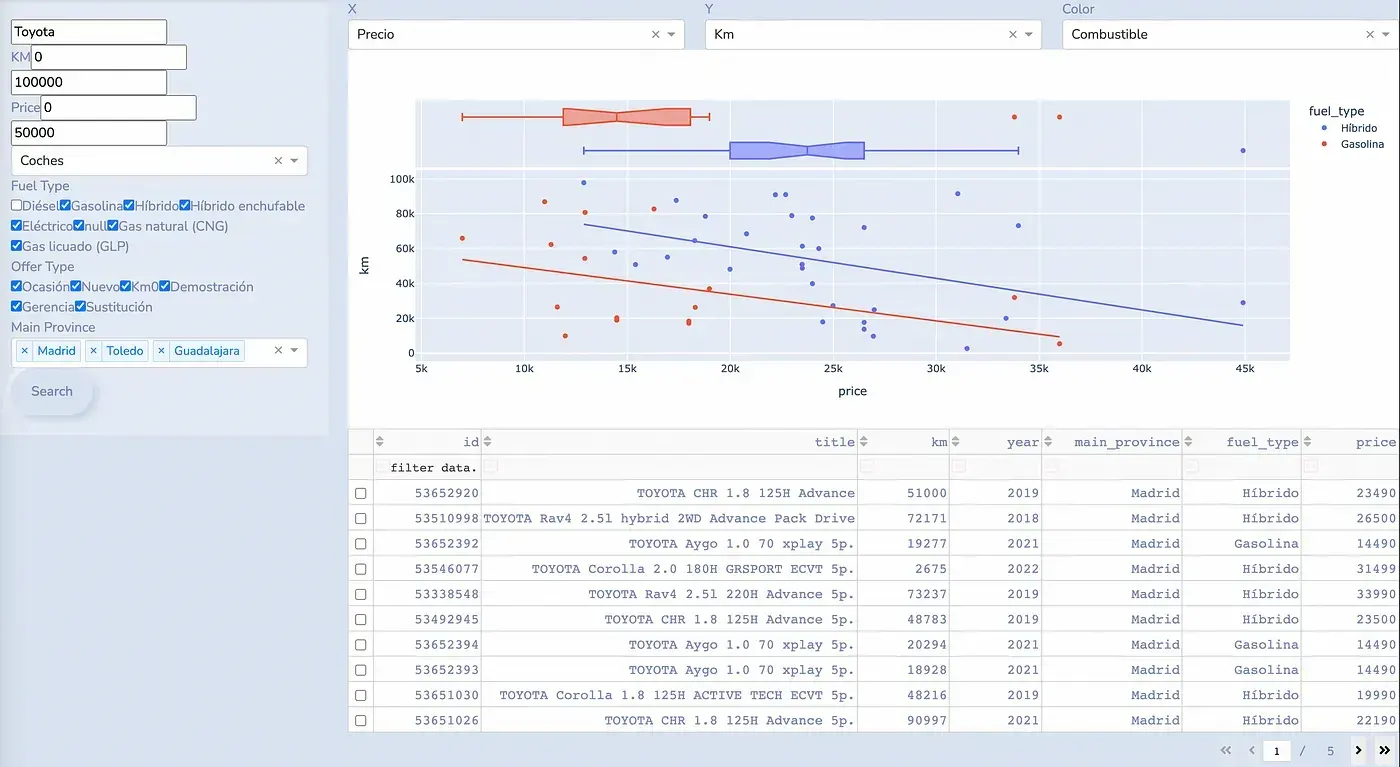Image resolution: width=1400 pixels, height=767 pixels.
Task: Click the Price maximum field showing 50000
Action: click(x=89, y=133)
